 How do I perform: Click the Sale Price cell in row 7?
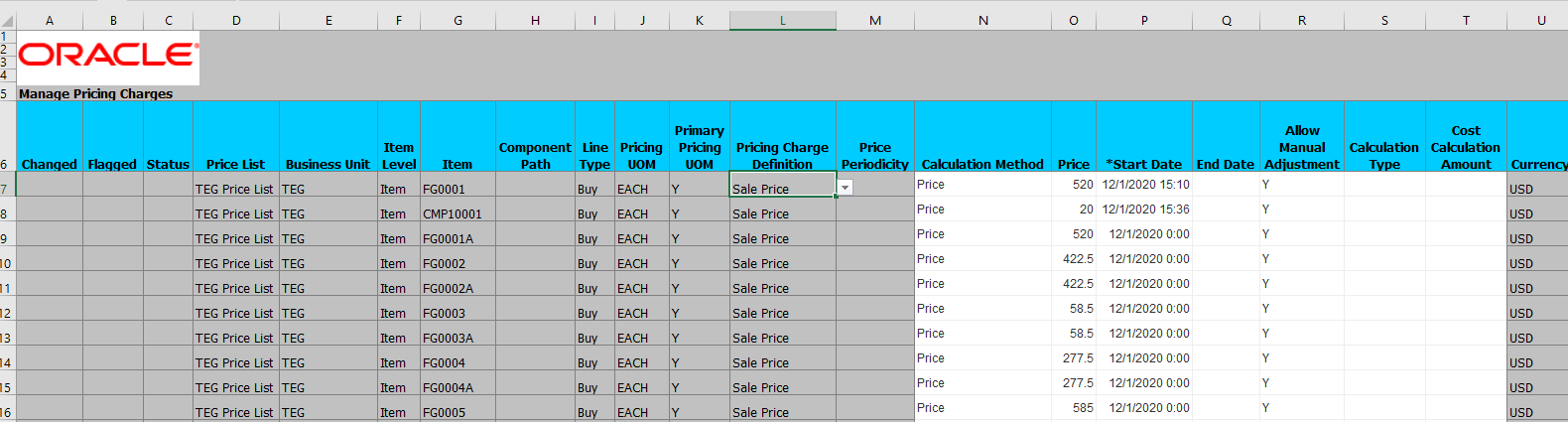[x=780, y=189]
